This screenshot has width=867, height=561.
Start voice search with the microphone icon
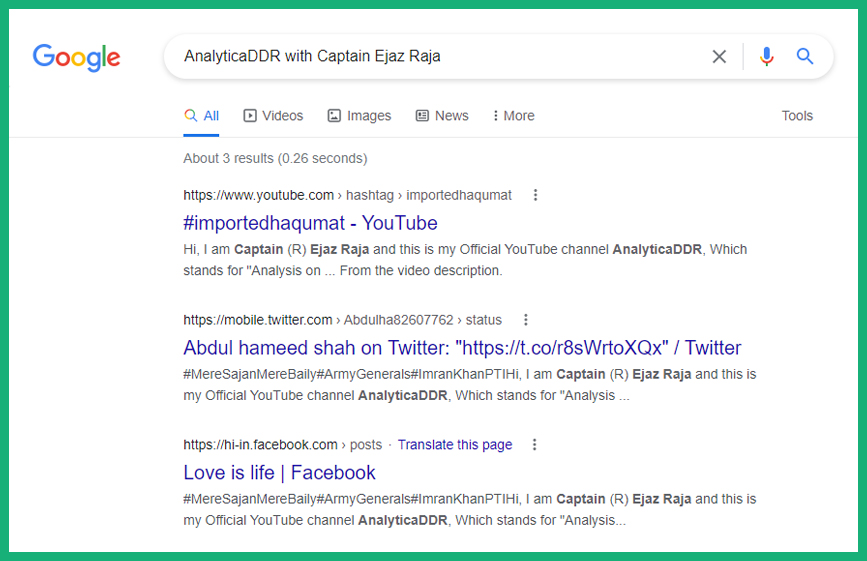click(x=766, y=56)
